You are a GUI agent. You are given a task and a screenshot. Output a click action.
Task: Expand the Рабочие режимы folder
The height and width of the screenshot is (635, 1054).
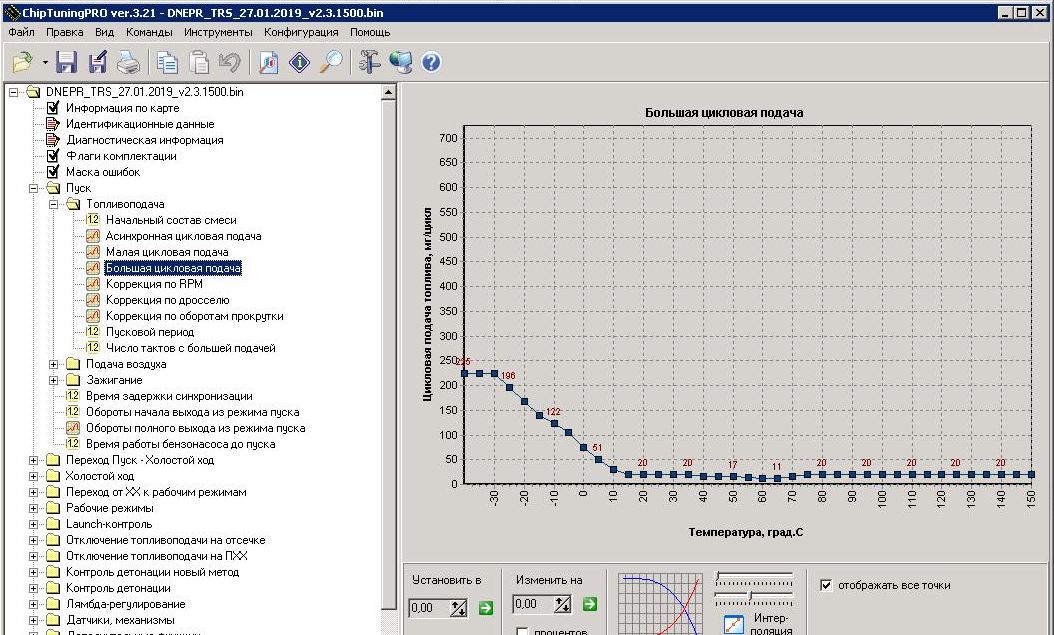click(34, 508)
